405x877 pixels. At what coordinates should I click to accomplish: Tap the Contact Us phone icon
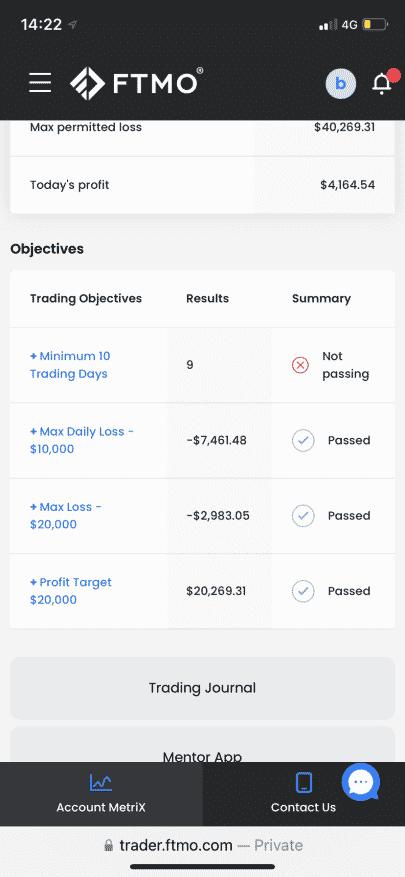click(x=304, y=782)
